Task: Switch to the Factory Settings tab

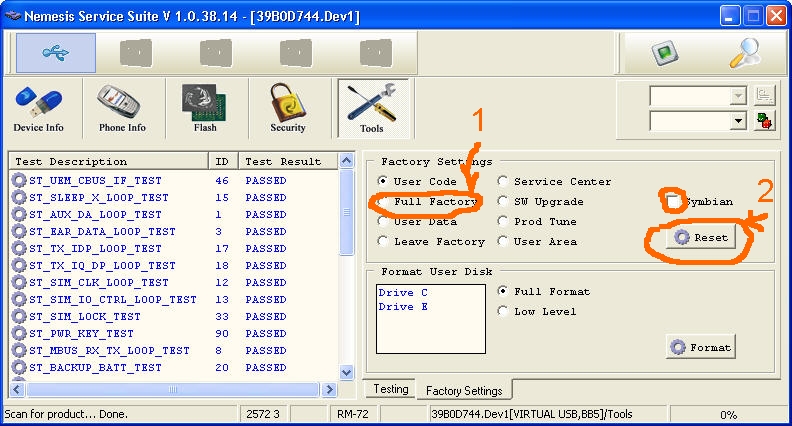Action: pyautogui.click(x=464, y=390)
